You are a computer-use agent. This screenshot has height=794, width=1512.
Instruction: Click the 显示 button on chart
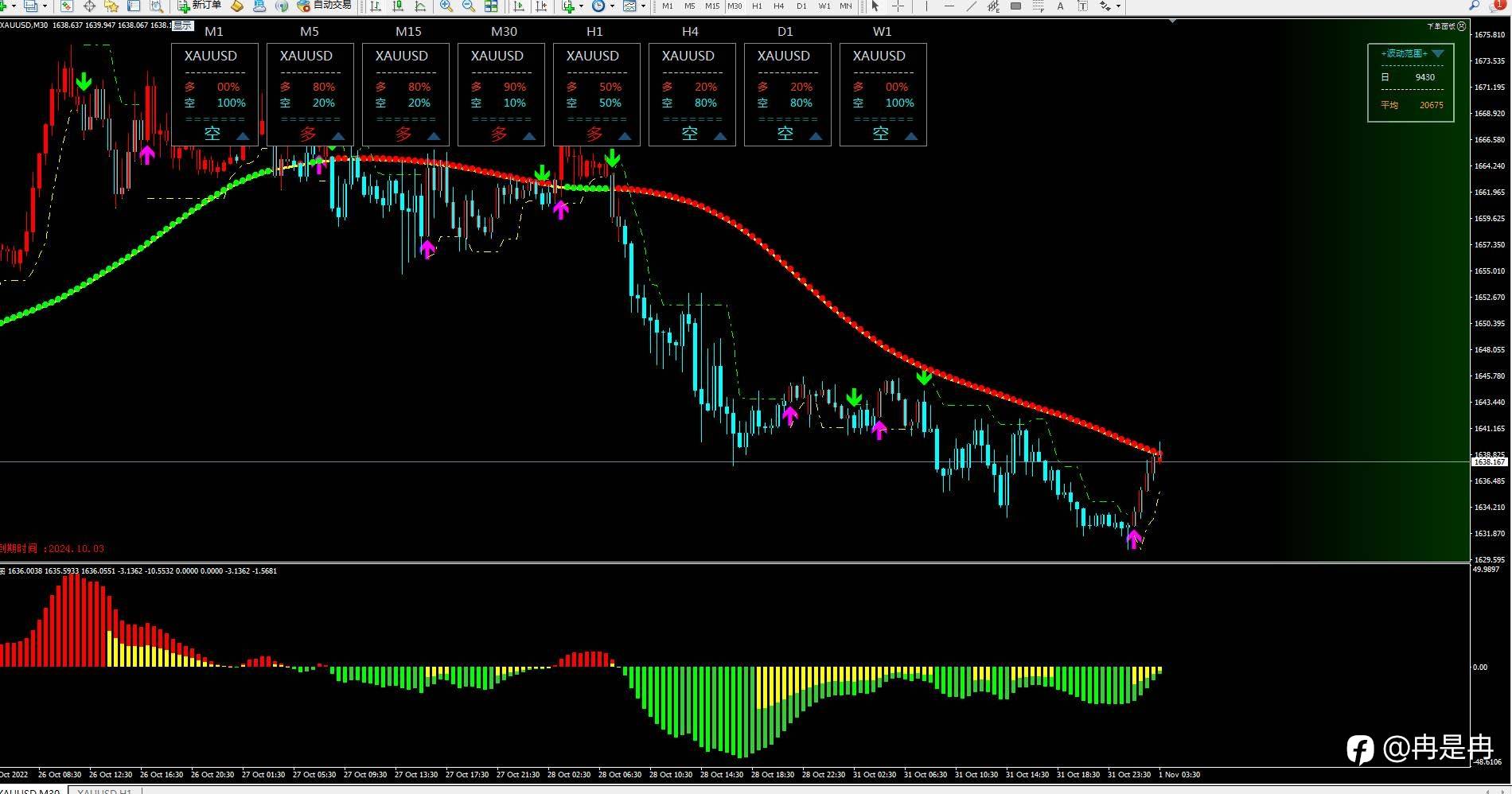(x=182, y=25)
